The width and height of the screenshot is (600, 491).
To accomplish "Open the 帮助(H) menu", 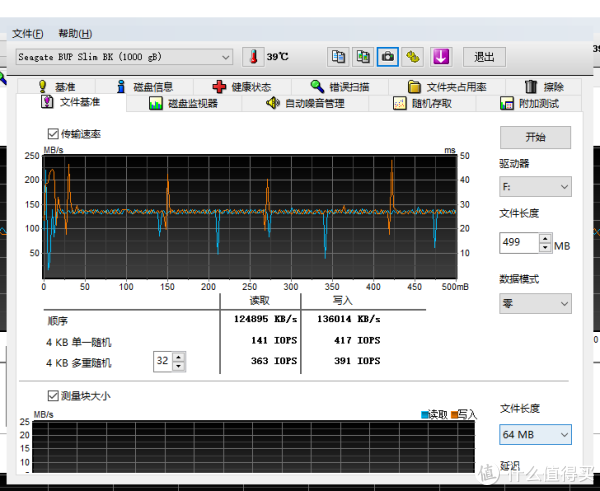I will (75, 34).
